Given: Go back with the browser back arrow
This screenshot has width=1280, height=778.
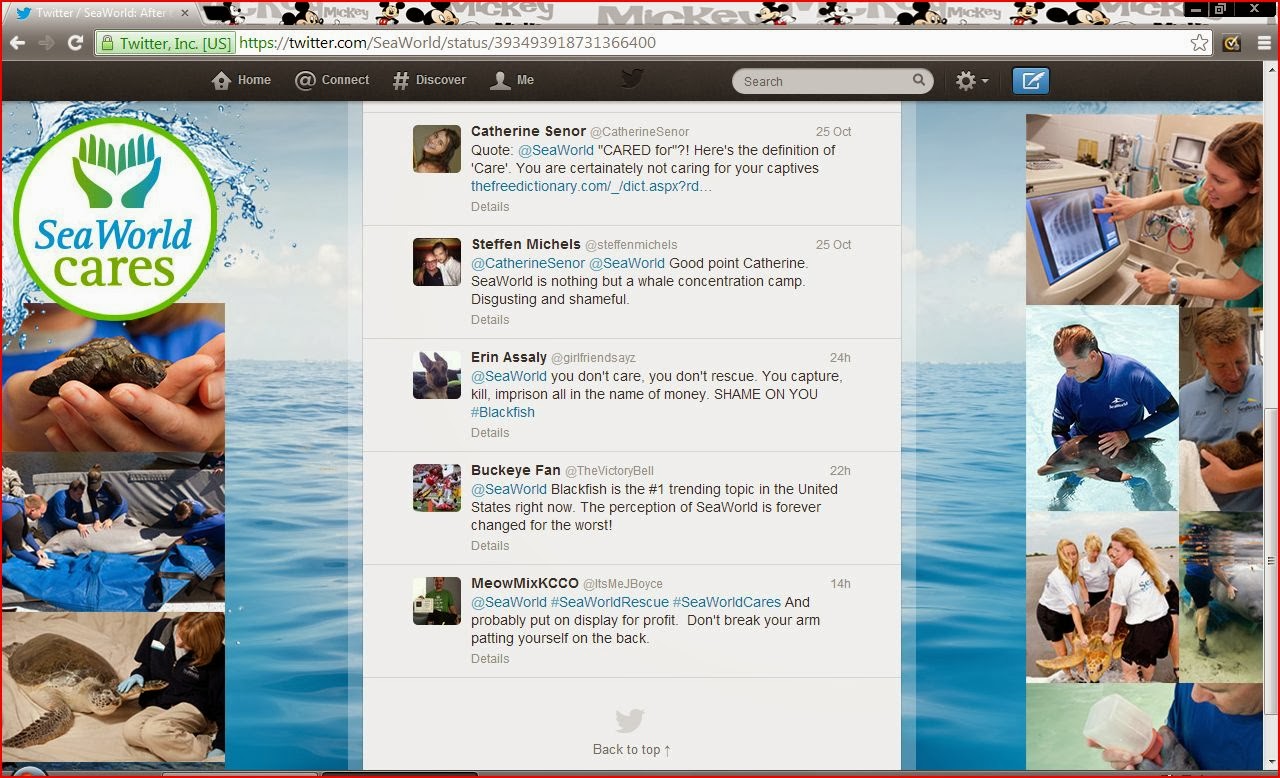Looking at the screenshot, I should [x=17, y=43].
